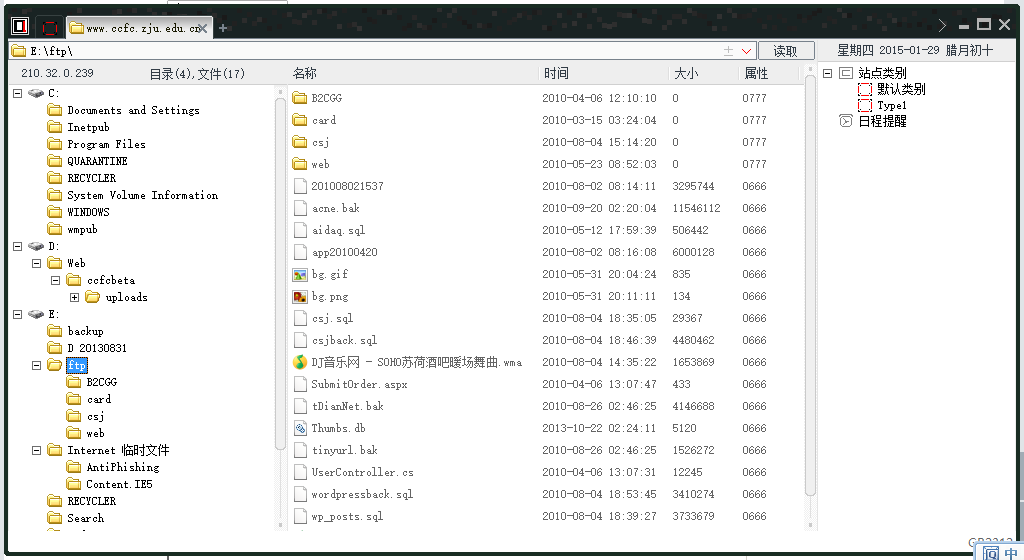Collapse the C: drive node
The width and height of the screenshot is (1024, 560).
(18, 93)
